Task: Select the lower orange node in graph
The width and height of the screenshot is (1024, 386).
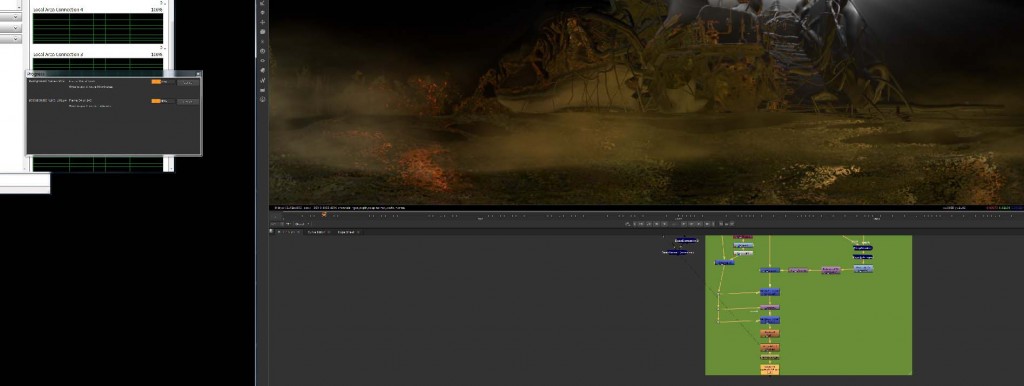Action: 770,347
